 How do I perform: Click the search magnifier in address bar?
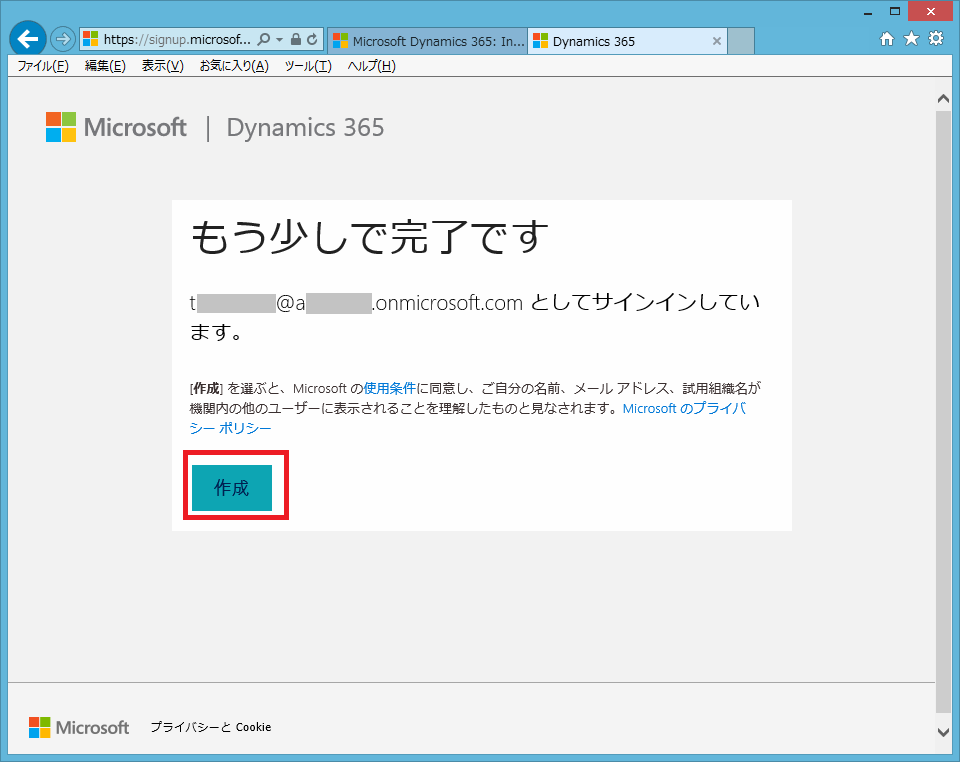tap(263, 40)
